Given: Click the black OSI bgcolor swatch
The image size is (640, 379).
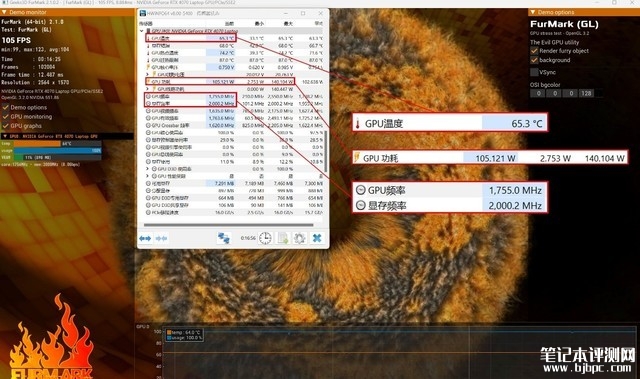Looking at the screenshot, I should (x=599, y=93).
